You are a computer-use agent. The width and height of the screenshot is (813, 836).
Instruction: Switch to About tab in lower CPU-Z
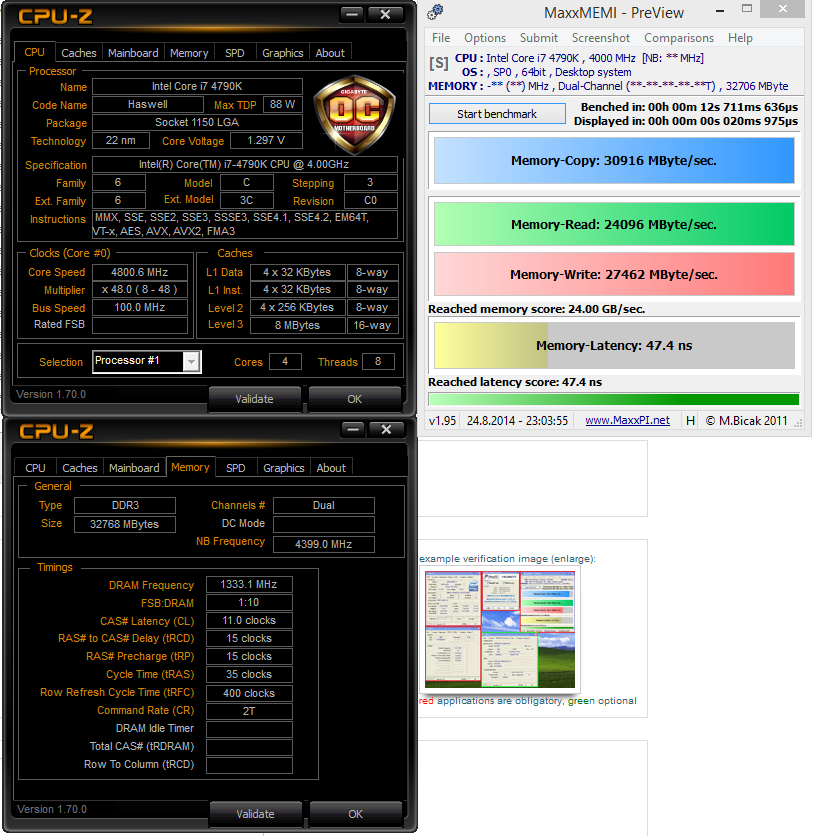pyautogui.click(x=331, y=468)
